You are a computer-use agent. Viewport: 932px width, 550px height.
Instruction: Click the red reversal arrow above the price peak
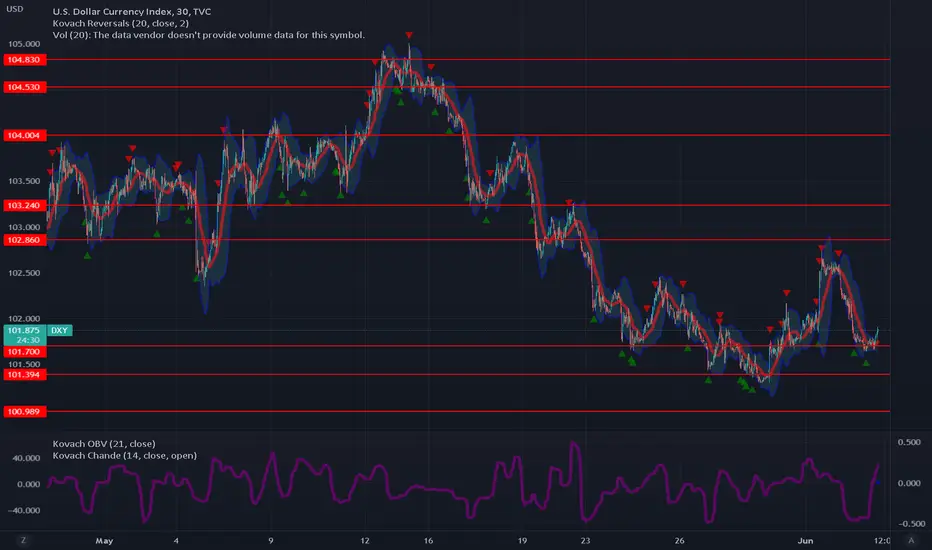tap(409, 36)
